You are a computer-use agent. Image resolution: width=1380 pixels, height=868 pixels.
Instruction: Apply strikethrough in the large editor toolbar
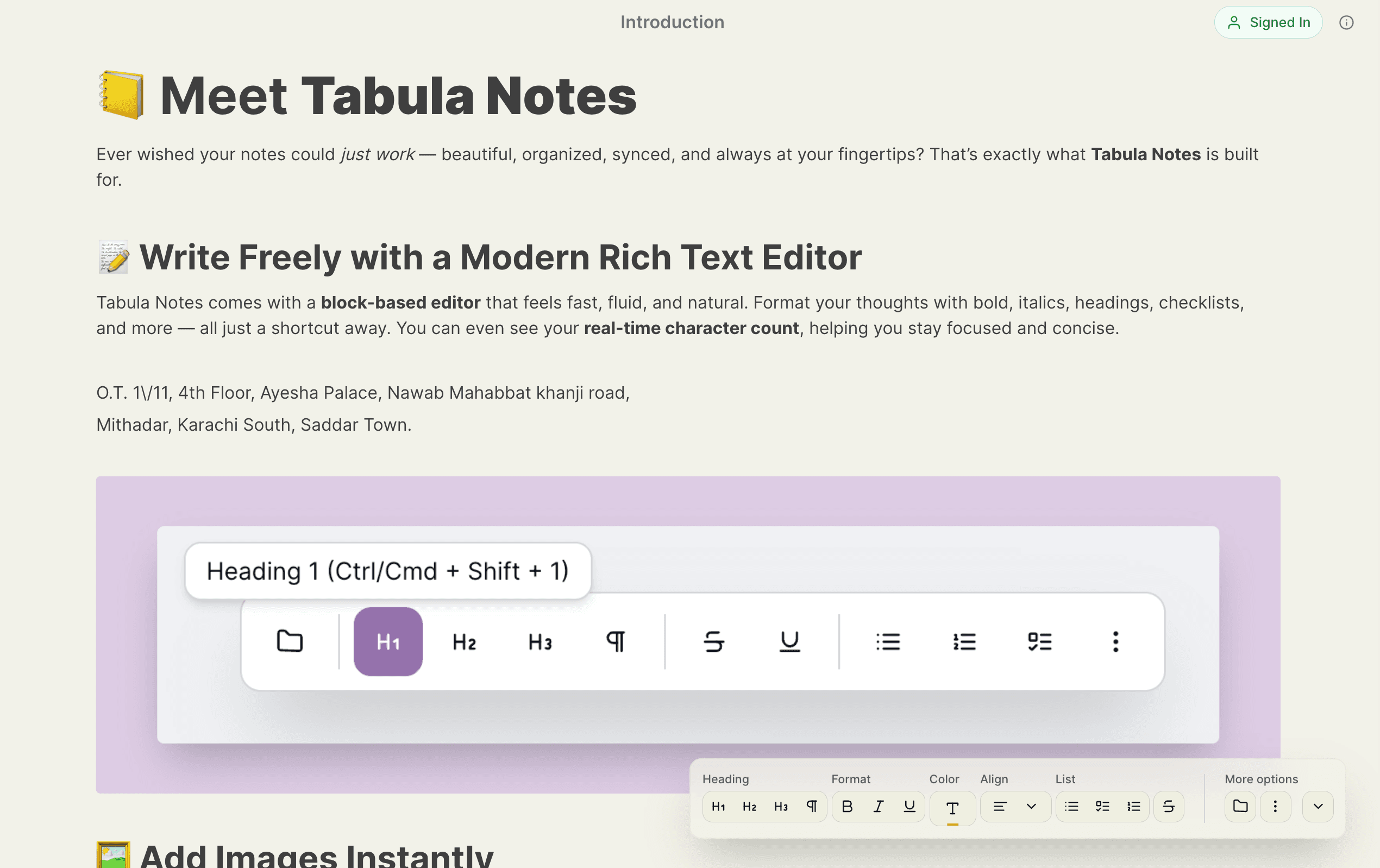point(713,641)
